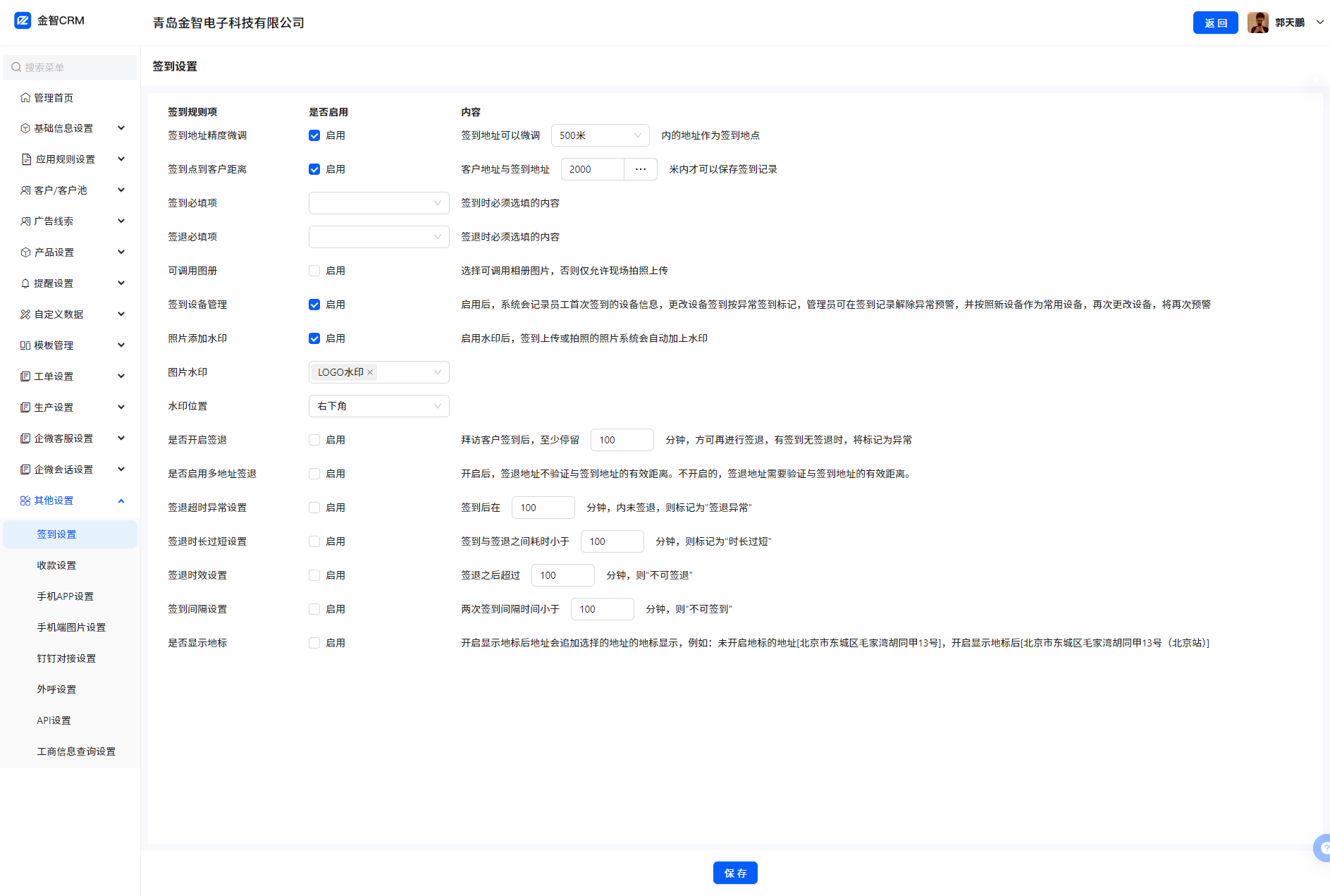
Task: Click the 保存 button
Action: click(x=734, y=873)
